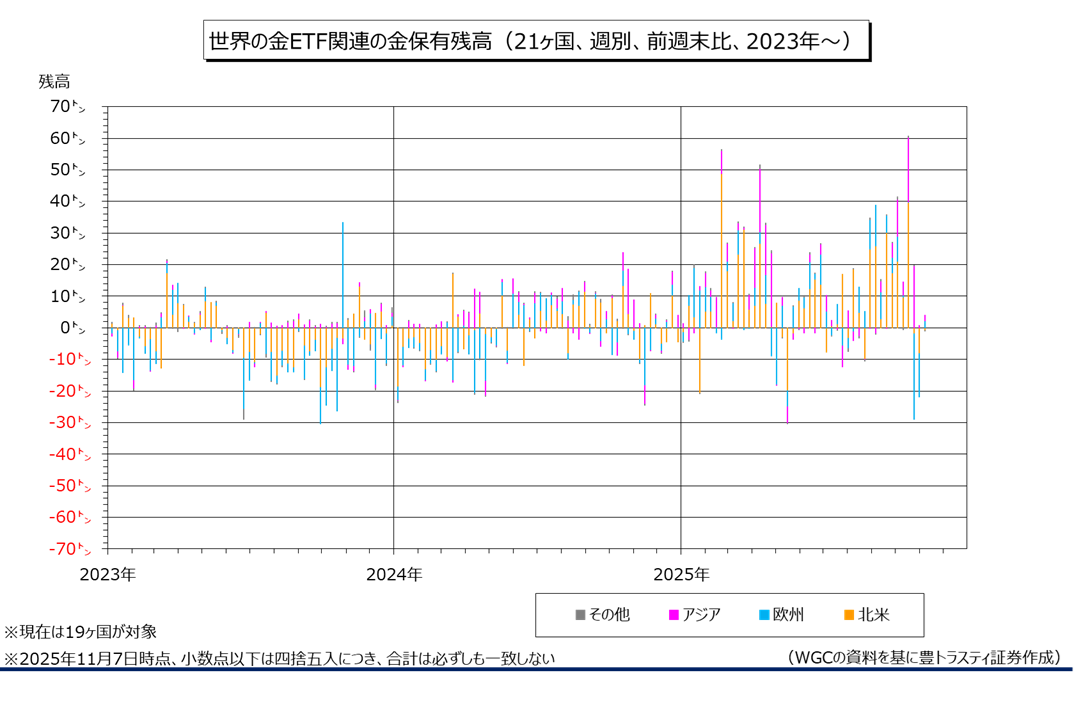
Task: Click the 現在は19ヶ国が対象 footnote
Action: pyautogui.click(x=80, y=632)
